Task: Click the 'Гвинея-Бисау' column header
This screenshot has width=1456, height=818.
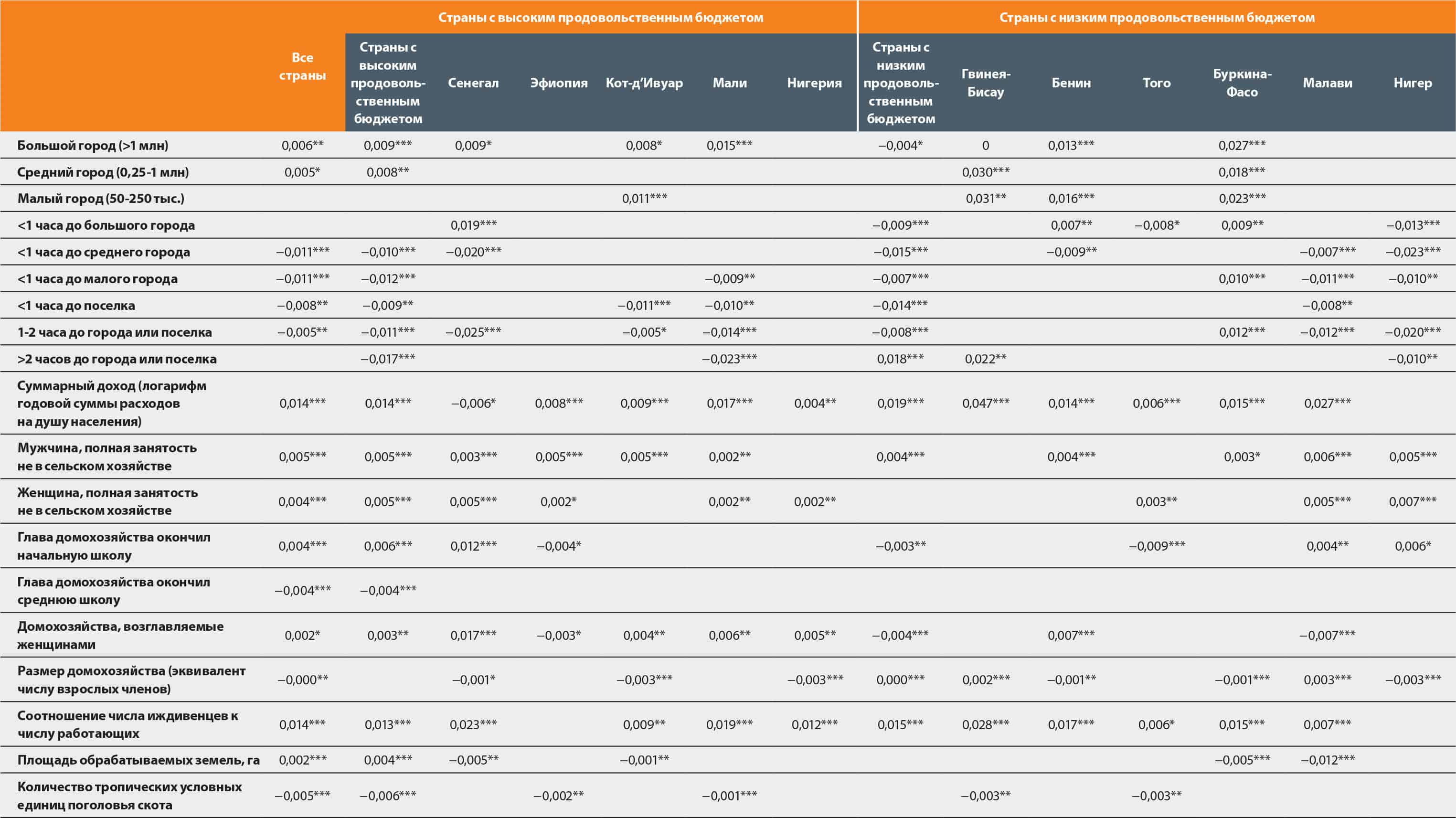Action: click(986, 83)
